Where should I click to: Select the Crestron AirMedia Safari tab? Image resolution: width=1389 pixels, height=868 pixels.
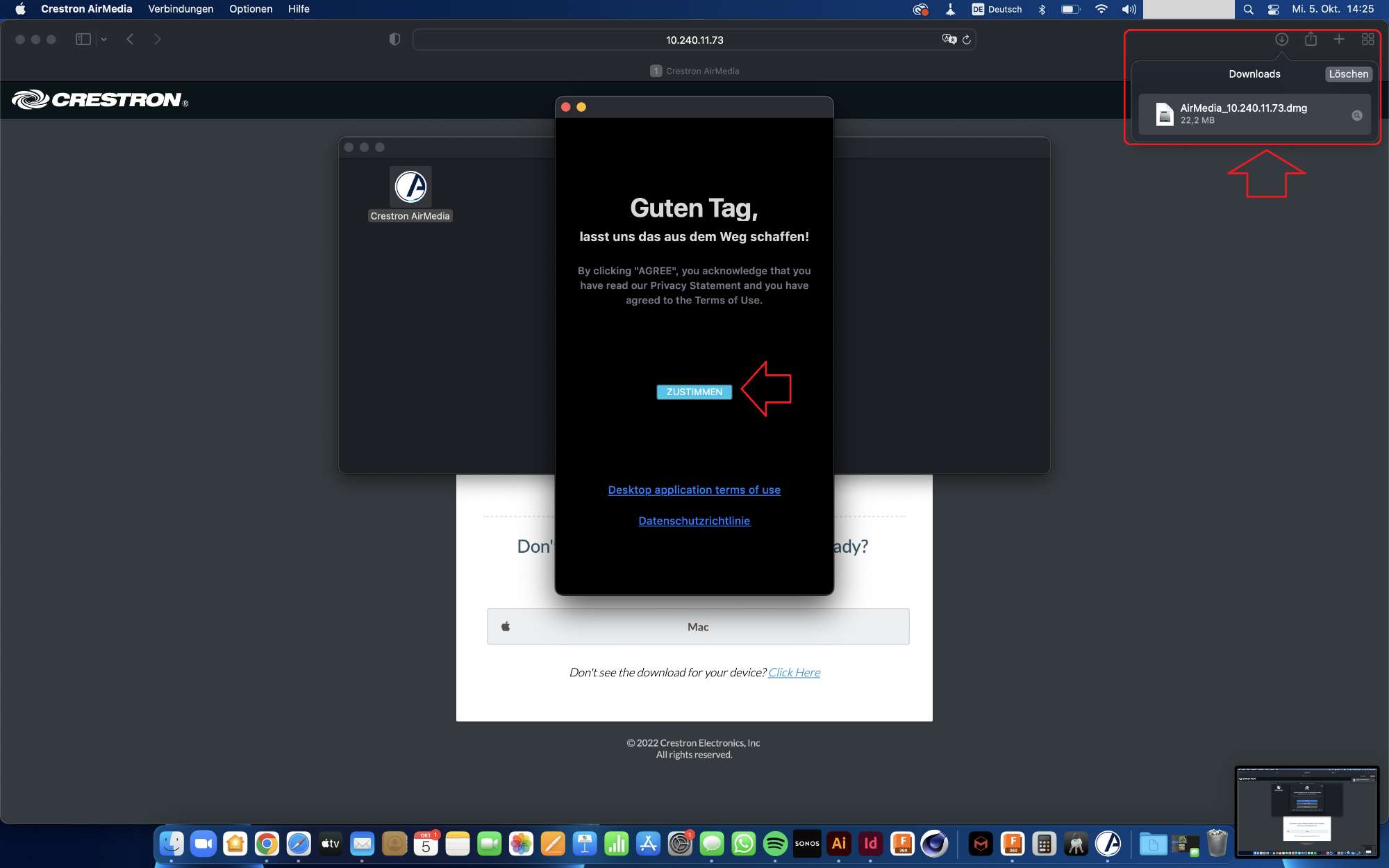point(694,71)
